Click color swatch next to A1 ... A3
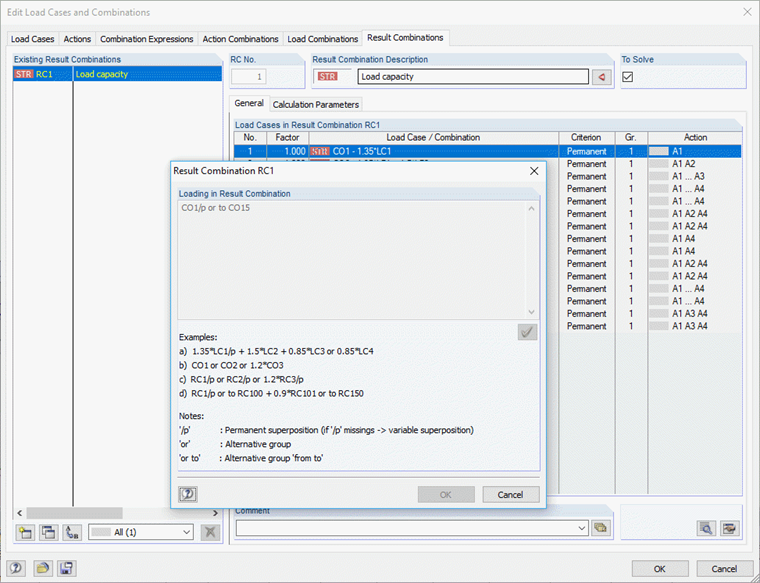The width and height of the screenshot is (760, 583). [x=659, y=176]
